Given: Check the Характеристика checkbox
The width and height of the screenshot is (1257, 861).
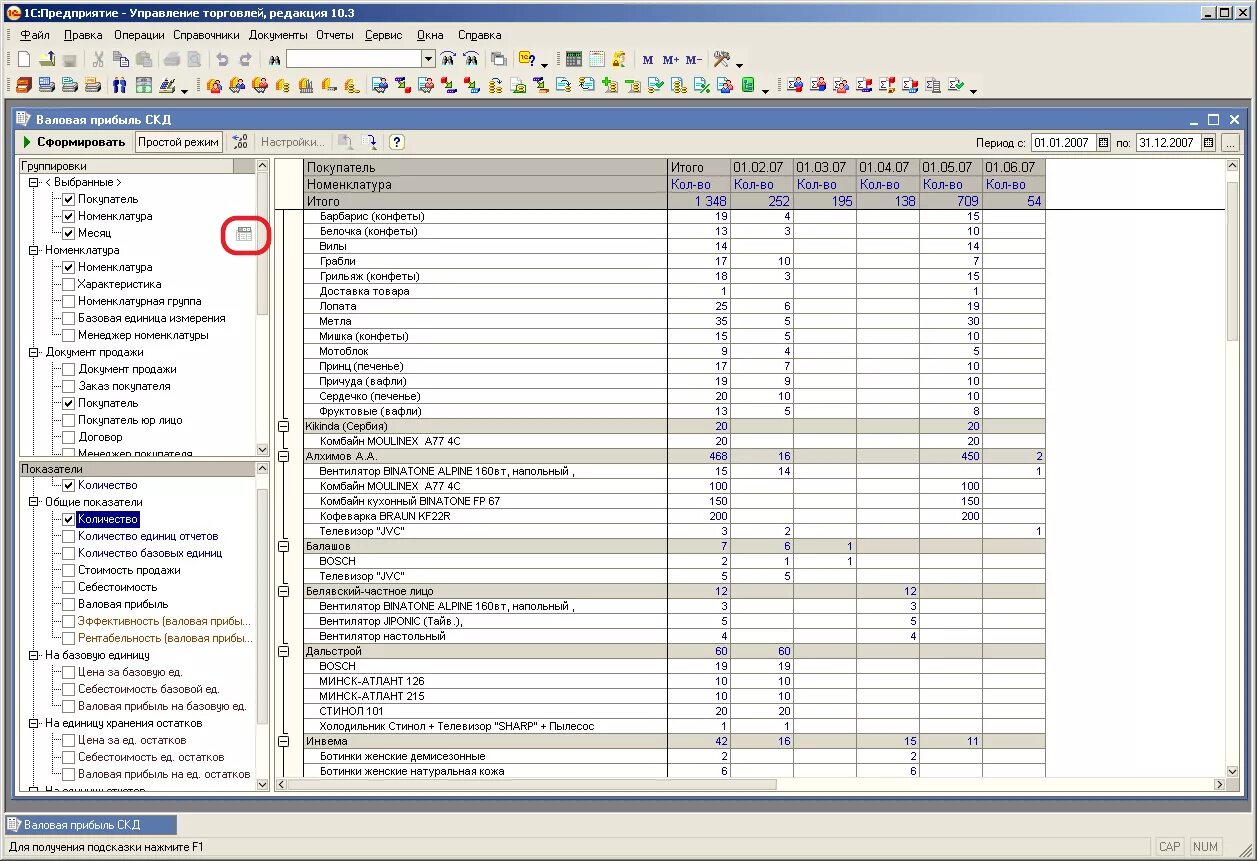Looking at the screenshot, I should pos(69,284).
